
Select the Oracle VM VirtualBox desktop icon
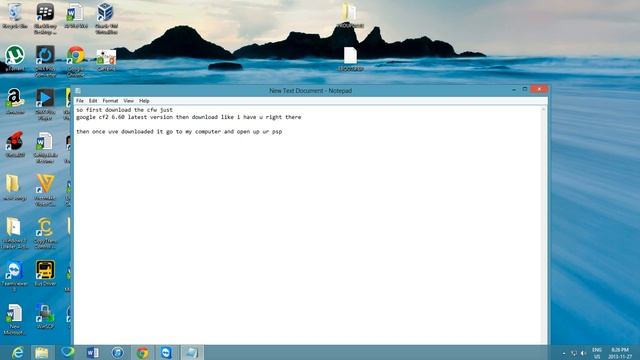(x=106, y=18)
